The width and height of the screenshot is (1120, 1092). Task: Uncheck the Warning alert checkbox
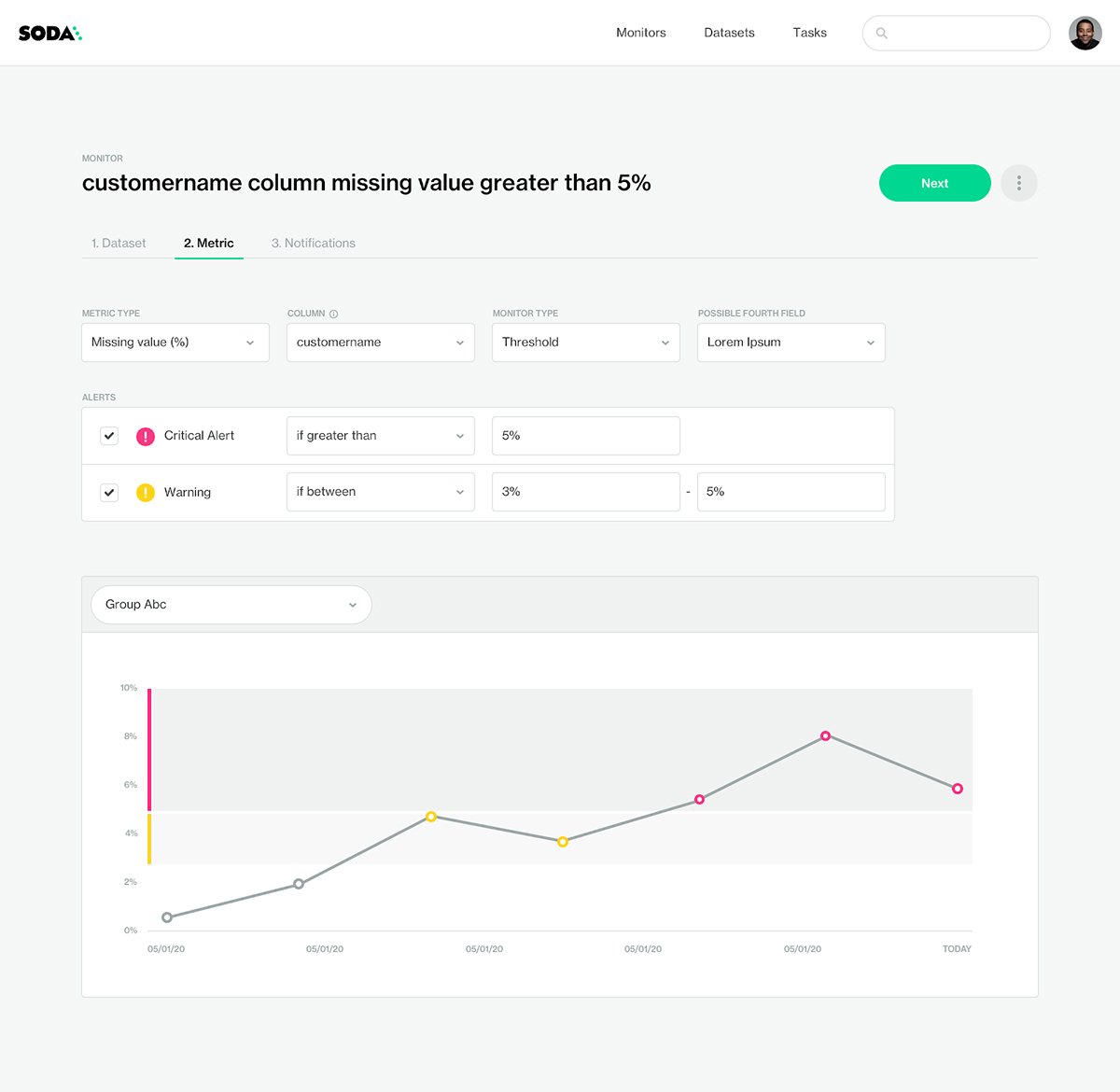[x=109, y=492]
